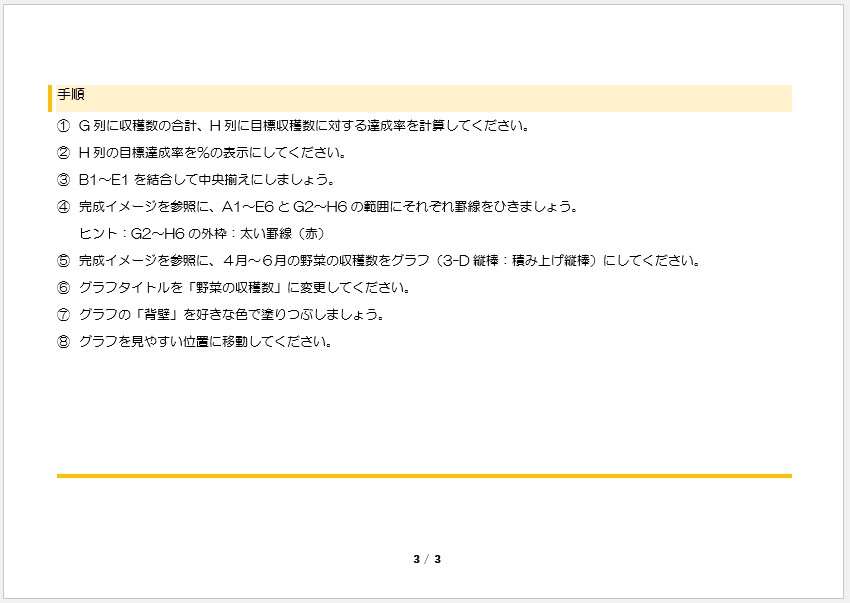Select step ⑥ グラフタイトルを「野菜の収穫数」
Image resolution: width=850 pixels, height=603 pixels.
(x=234, y=287)
